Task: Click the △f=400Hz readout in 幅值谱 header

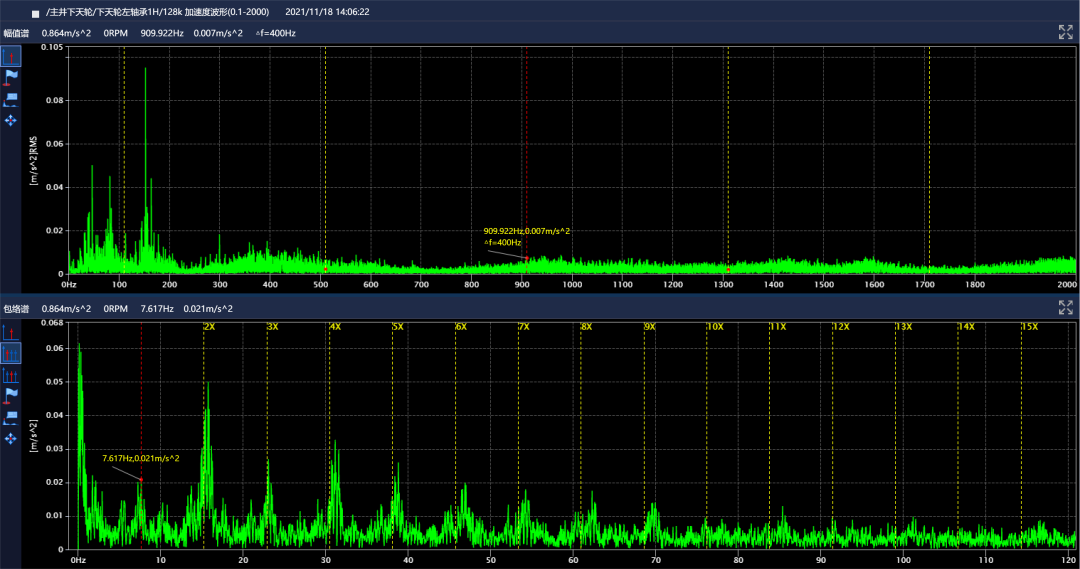Action: [x=275, y=33]
